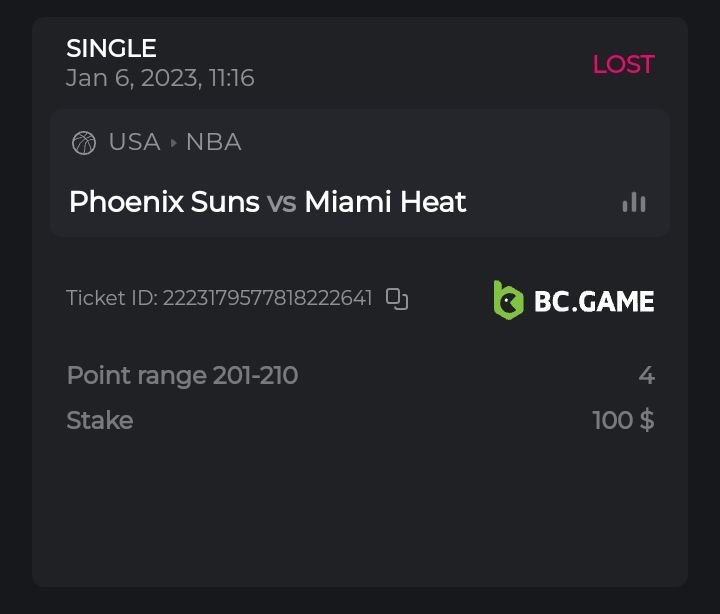This screenshot has height=614, width=720.
Task: Select the USA country breadcrumb
Action: coord(134,142)
